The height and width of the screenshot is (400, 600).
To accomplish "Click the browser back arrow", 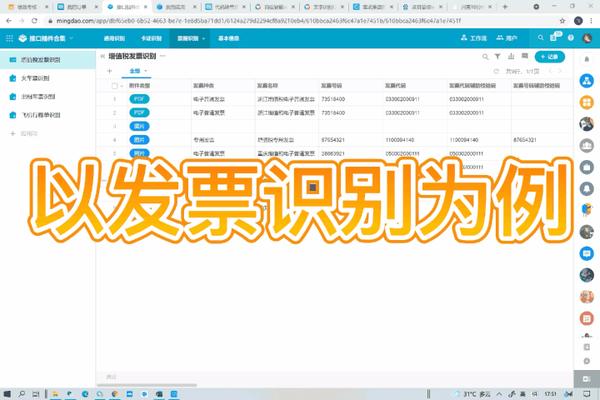I will 9,21.
